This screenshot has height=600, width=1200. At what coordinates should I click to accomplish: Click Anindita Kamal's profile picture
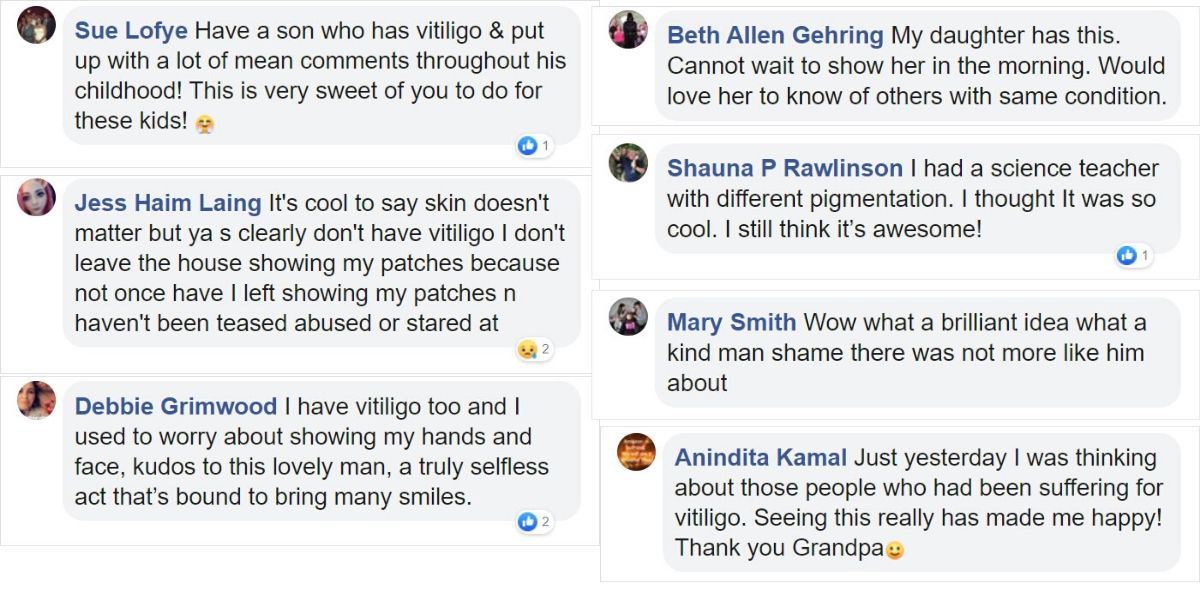[637, 452]
